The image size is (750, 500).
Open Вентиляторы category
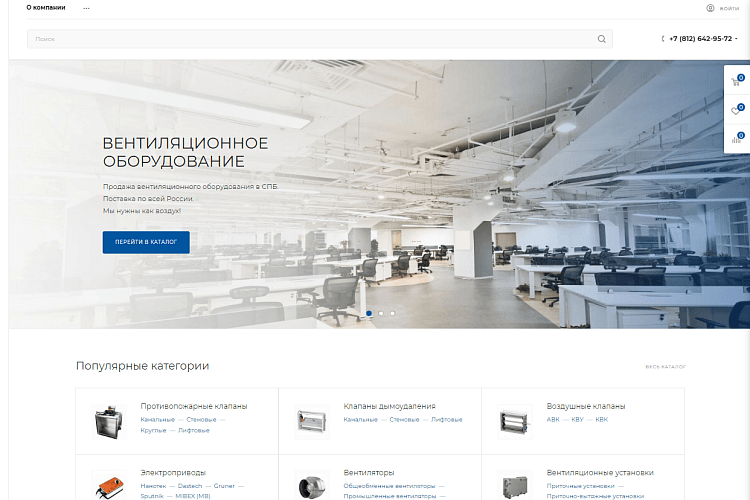tap(369, 473)
